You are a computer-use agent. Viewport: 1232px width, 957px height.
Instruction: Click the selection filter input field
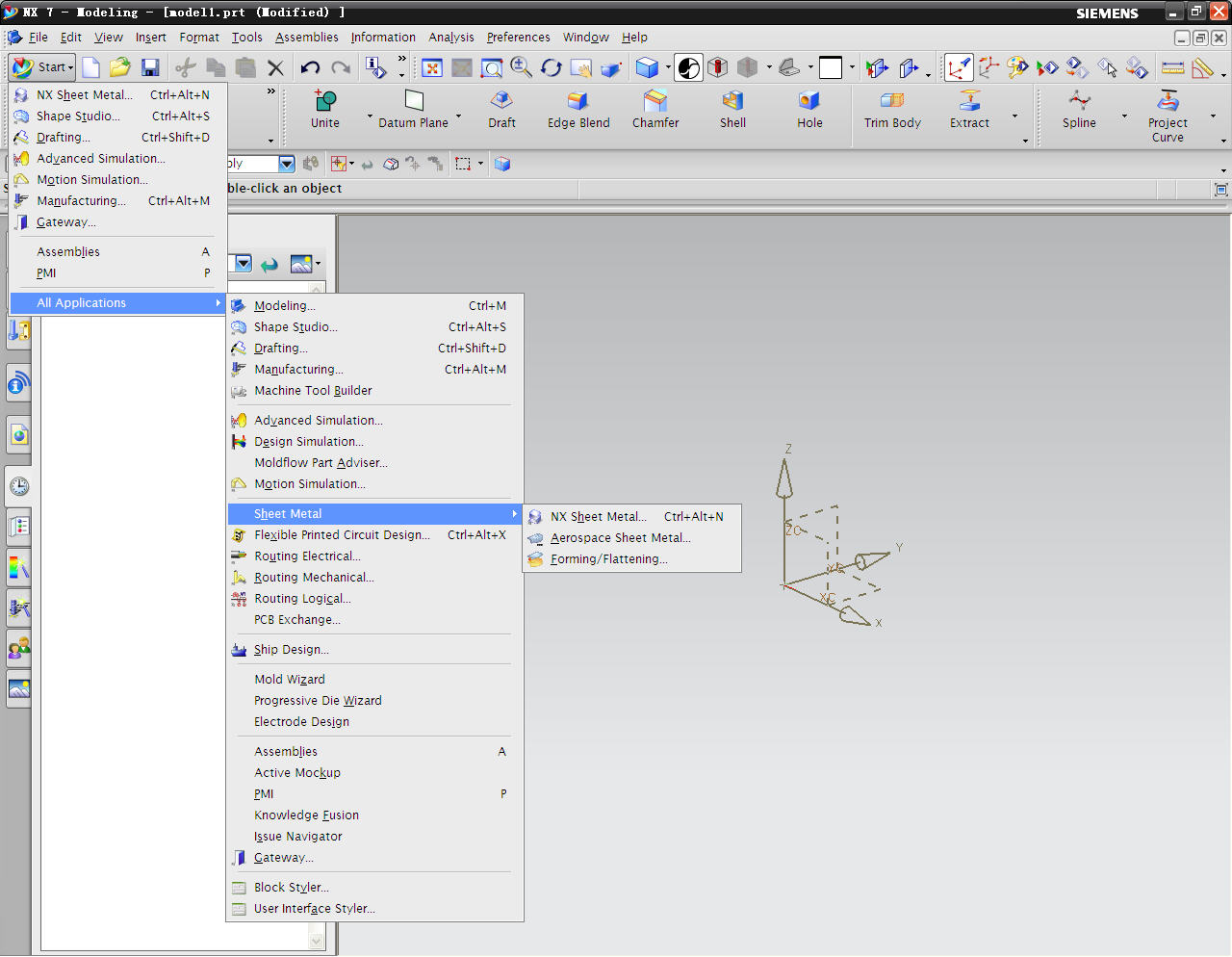coord(252,164)
